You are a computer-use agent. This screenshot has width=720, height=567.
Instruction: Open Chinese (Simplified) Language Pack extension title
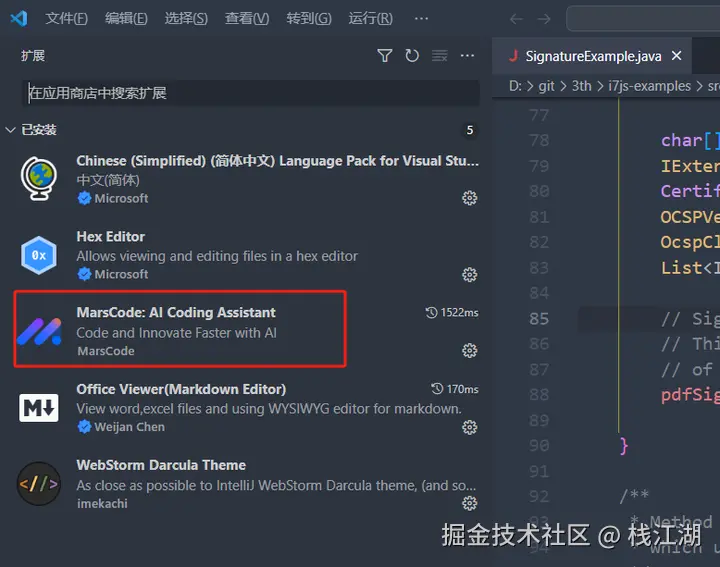click(277, 161)
